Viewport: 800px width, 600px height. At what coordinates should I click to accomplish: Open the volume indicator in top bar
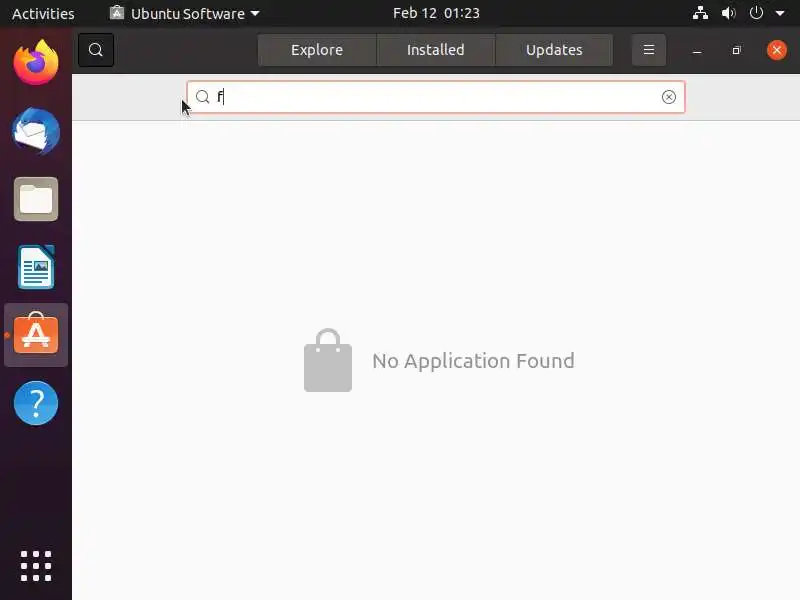coord(728,13)
